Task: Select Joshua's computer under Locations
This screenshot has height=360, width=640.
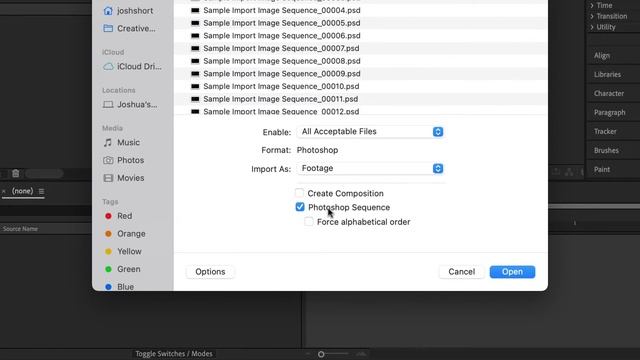Action: (130, 104)
